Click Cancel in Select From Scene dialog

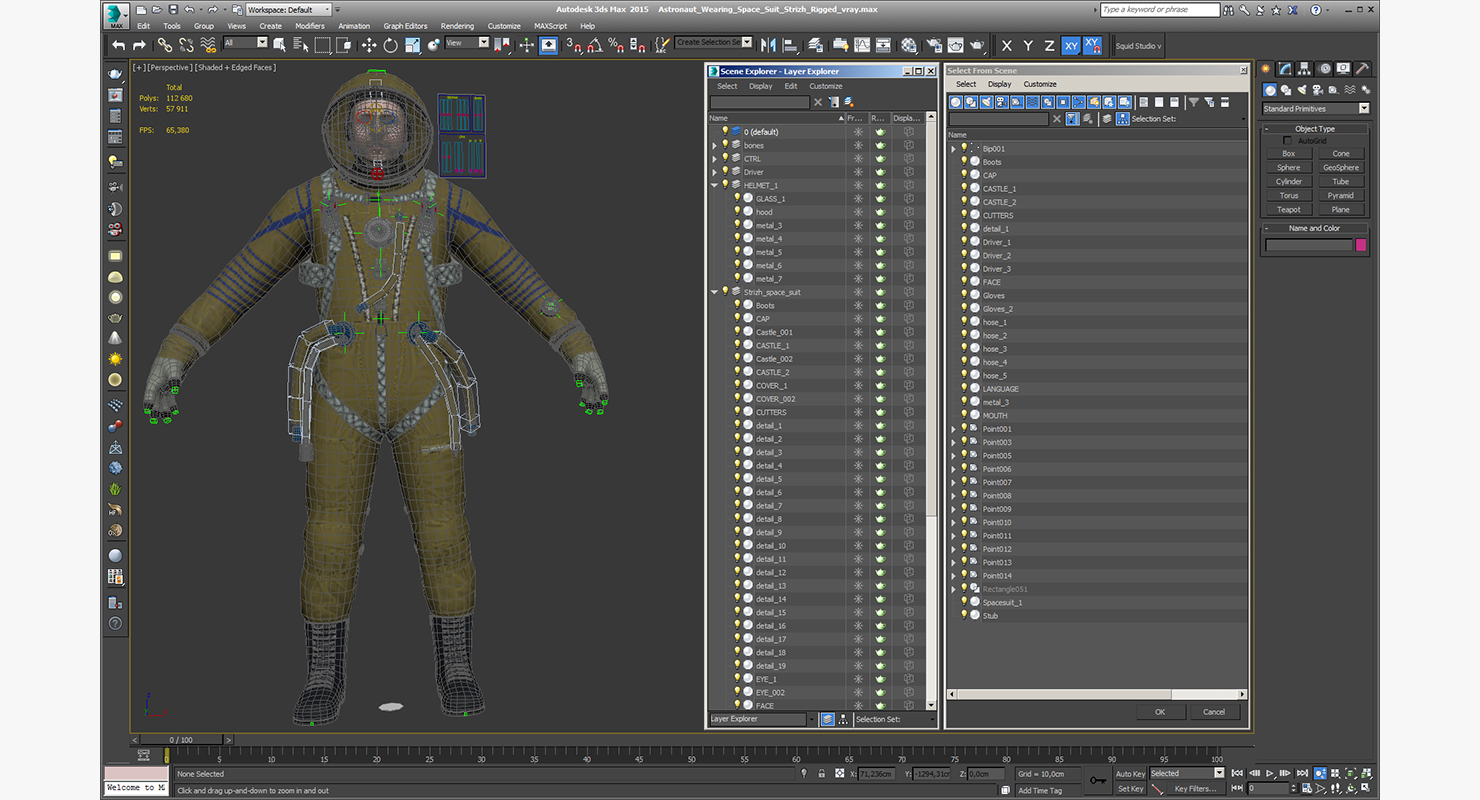1214,712
